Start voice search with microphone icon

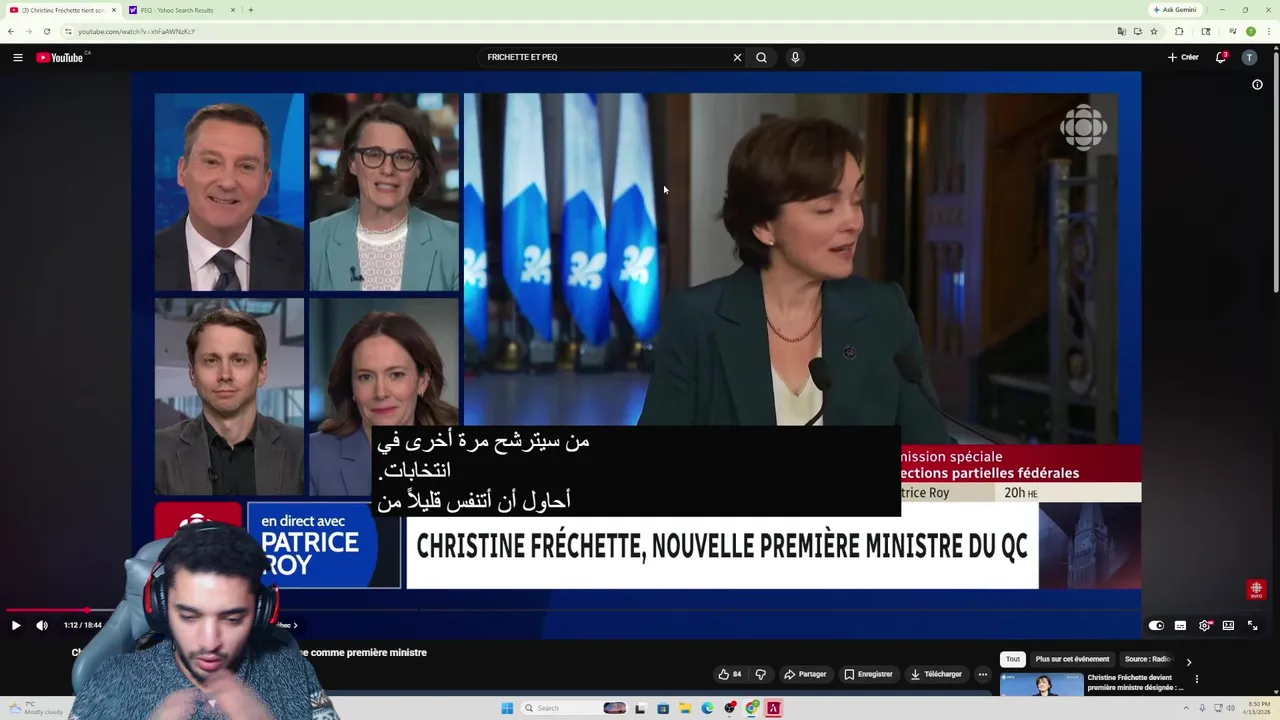pyautogui.click(x=795, y=57)
